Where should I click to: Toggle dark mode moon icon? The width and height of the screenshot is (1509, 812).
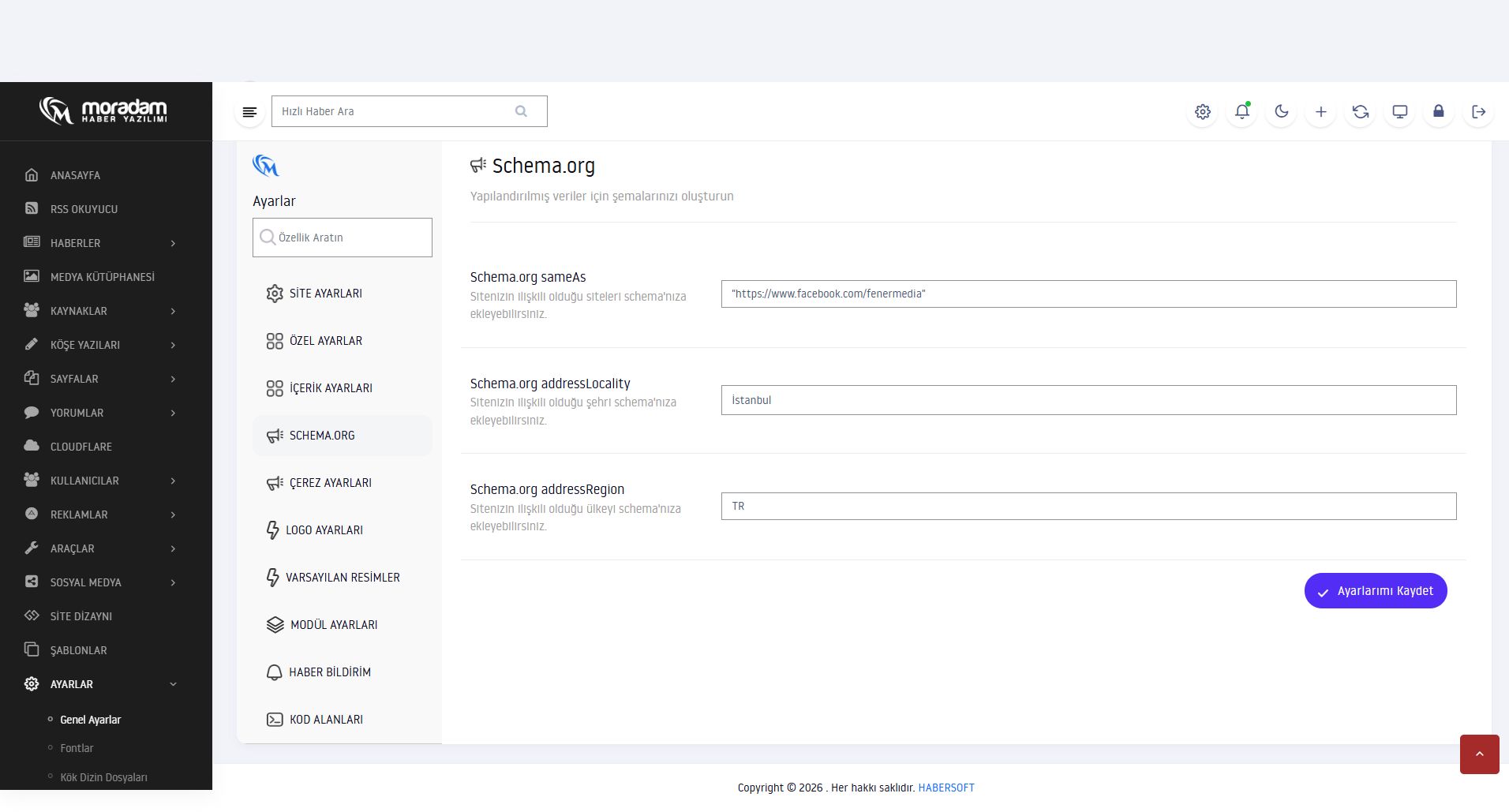click(1281, 112)
